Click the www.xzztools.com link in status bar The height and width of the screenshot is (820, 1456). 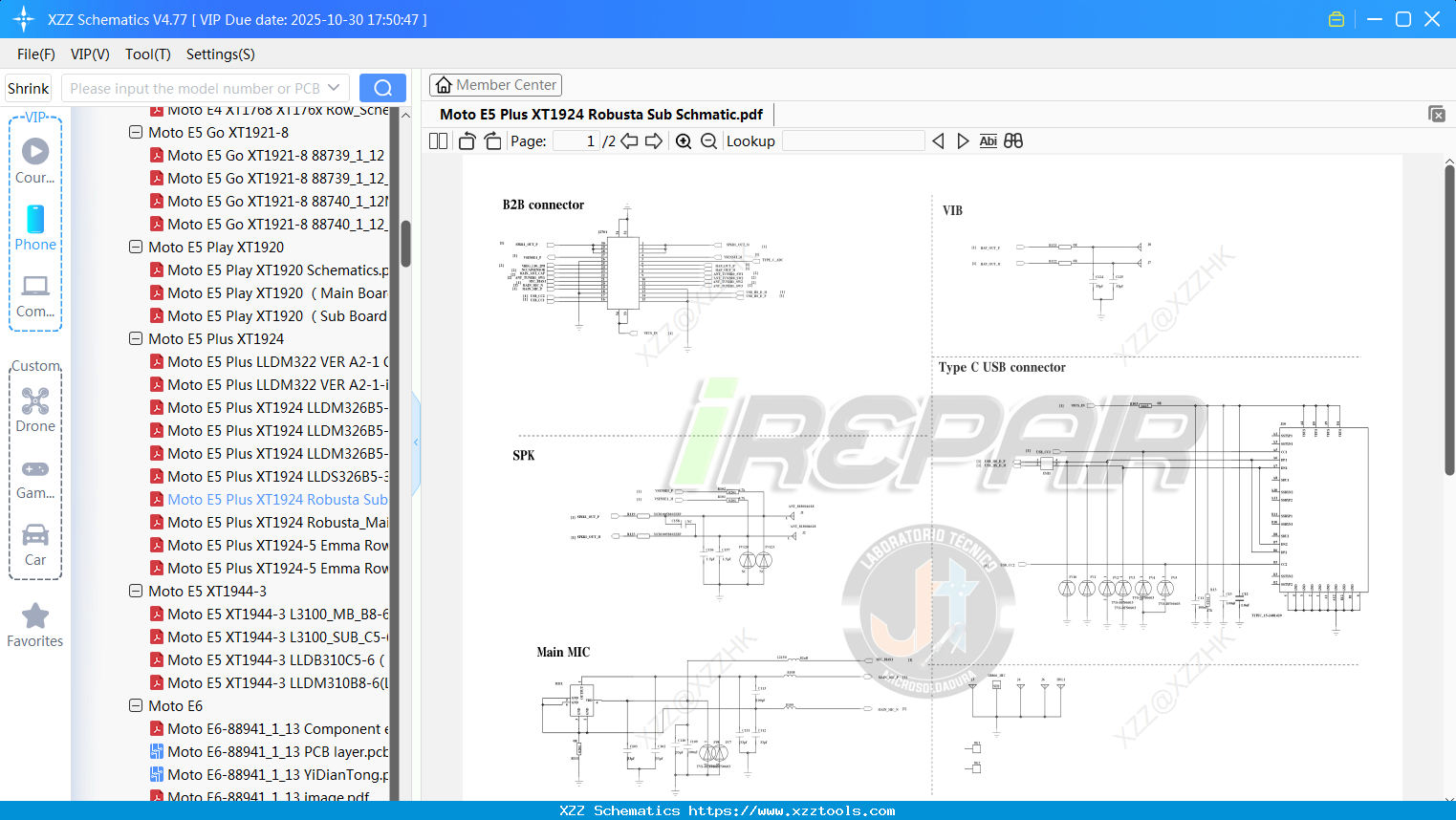[792, 810]
